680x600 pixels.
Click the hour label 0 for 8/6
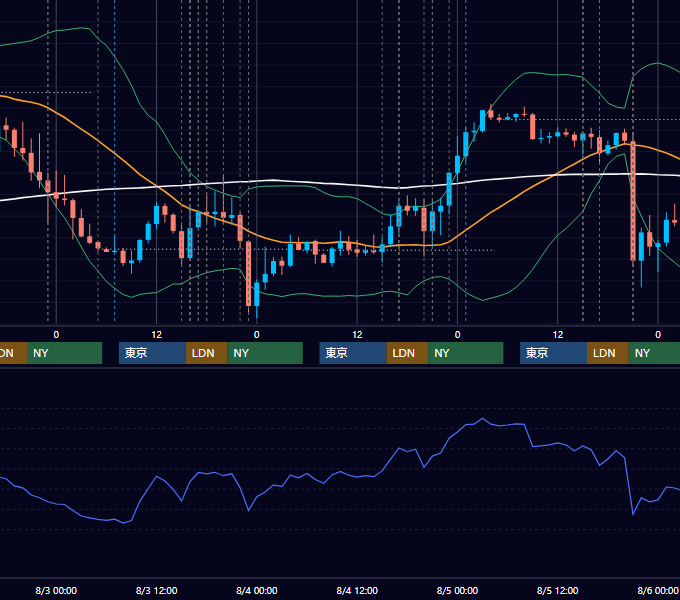point(658,335)
